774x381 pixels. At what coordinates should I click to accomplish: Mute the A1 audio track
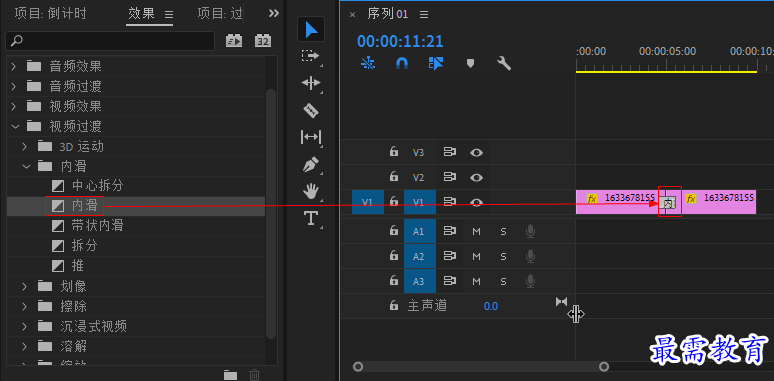(x=476, y=231)
